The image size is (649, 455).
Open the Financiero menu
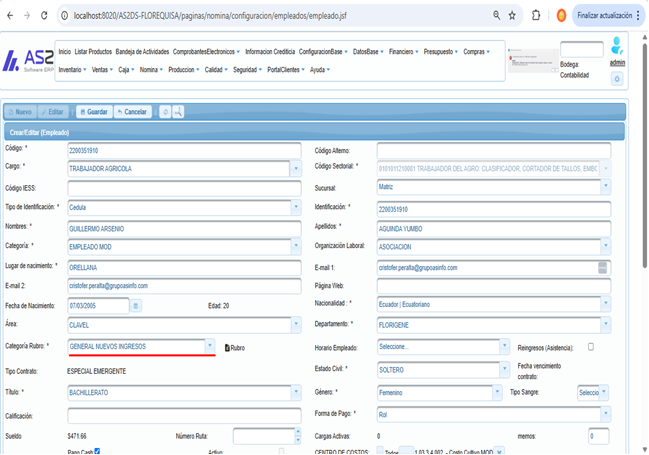pos(404,52)
